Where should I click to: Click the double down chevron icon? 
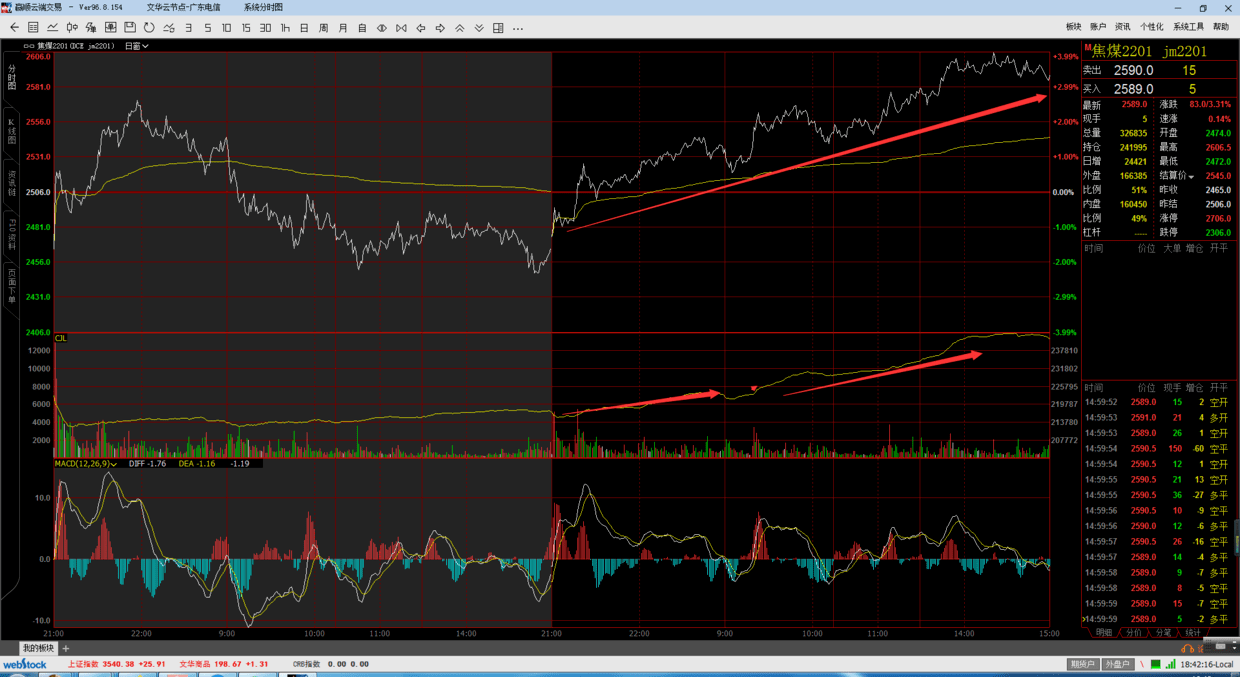click(479, 28)
